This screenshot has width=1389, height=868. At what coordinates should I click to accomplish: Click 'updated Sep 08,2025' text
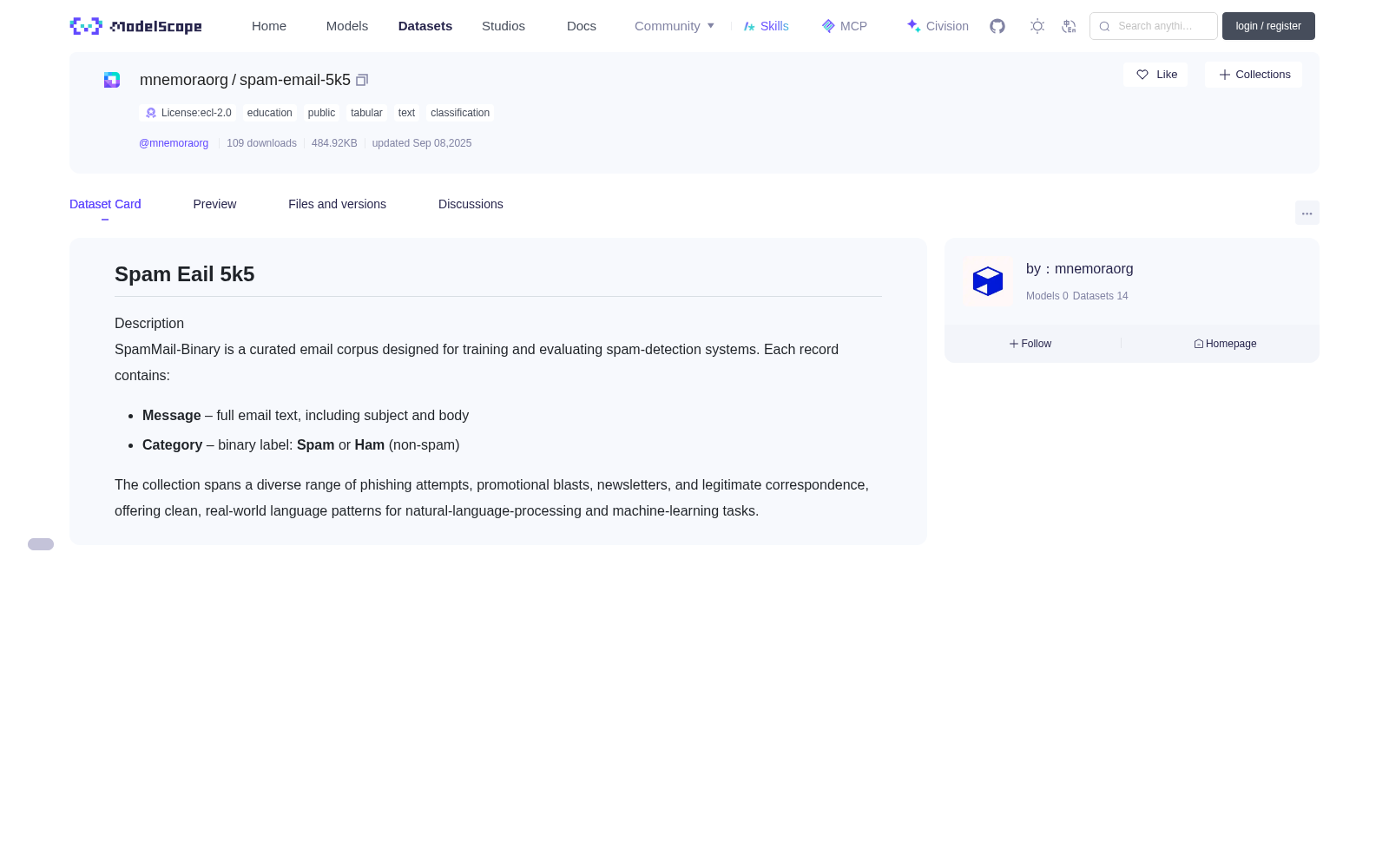coord(422,143)
